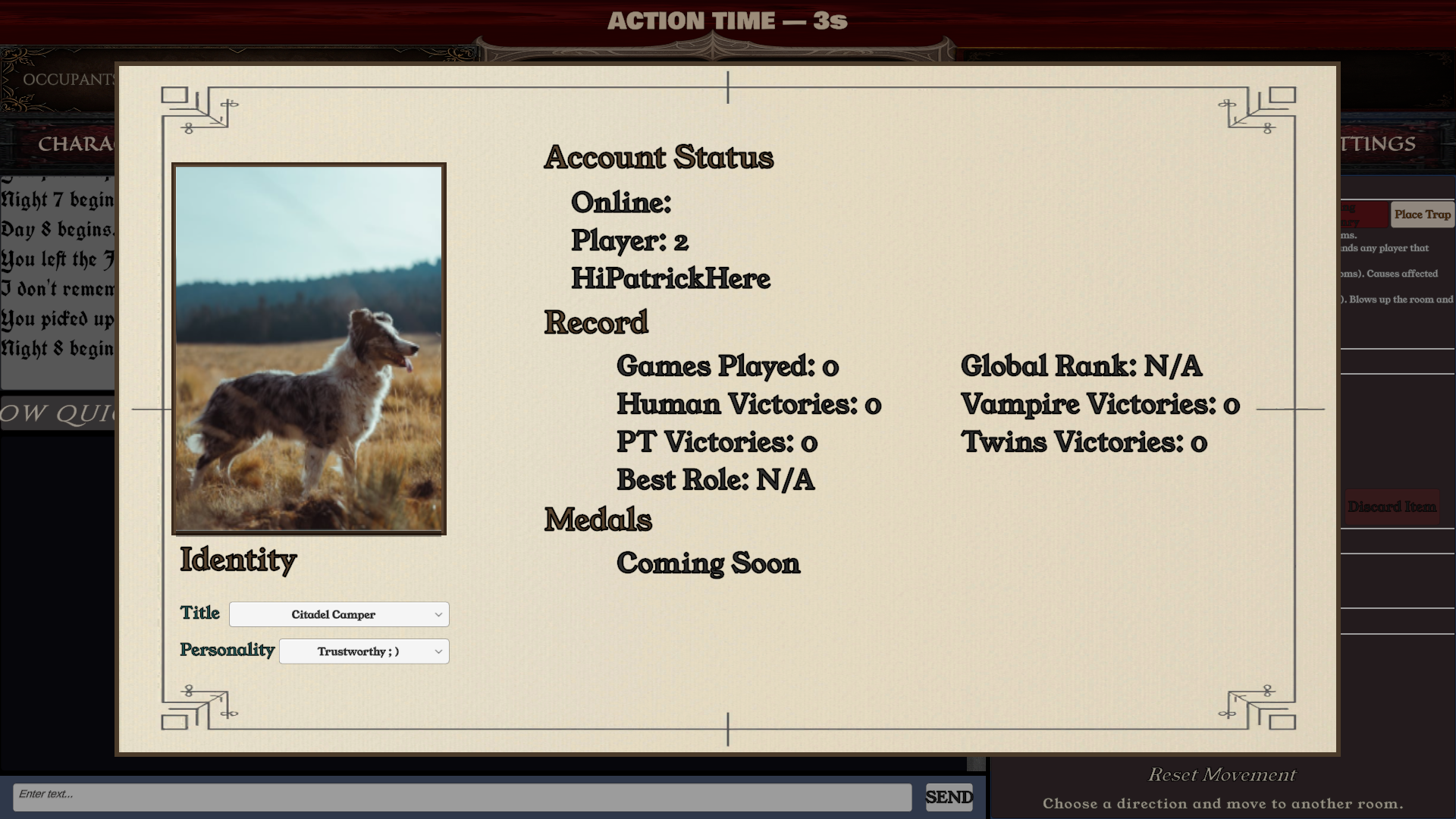Send the chat message with SEND
Viewport: 1456px width, 819px height.
click(x=949, y=797)
